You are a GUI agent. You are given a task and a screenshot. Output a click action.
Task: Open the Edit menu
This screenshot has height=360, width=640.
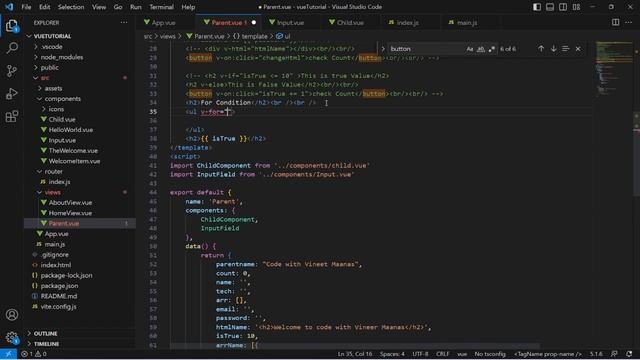click(44, 7)
